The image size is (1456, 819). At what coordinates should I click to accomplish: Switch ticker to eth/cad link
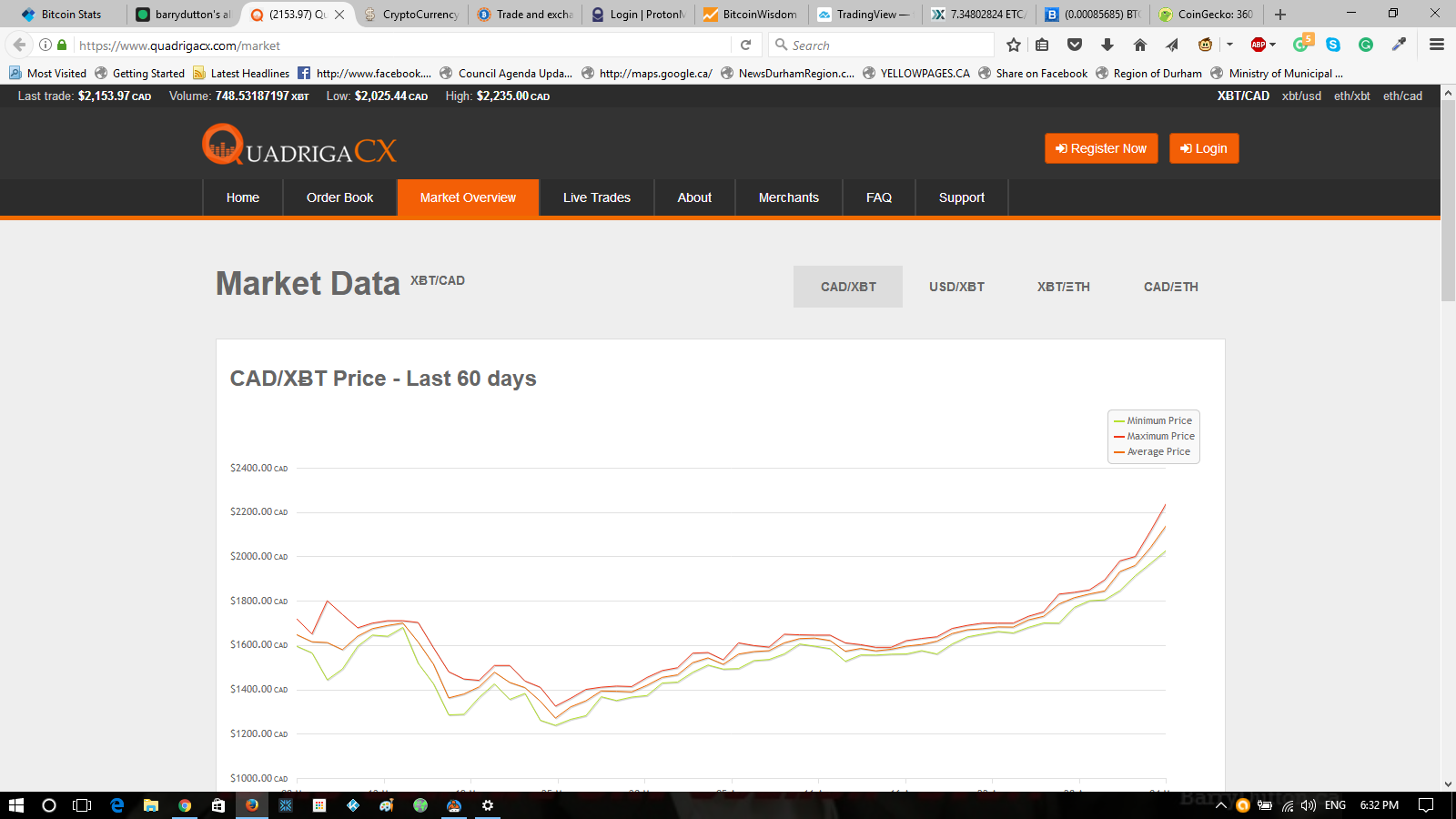[1402, 96]
